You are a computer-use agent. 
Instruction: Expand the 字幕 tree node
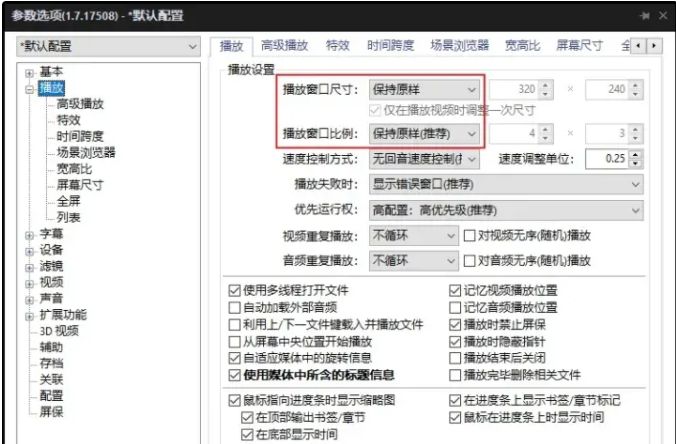pyautogui.click(x=29, y=235)
